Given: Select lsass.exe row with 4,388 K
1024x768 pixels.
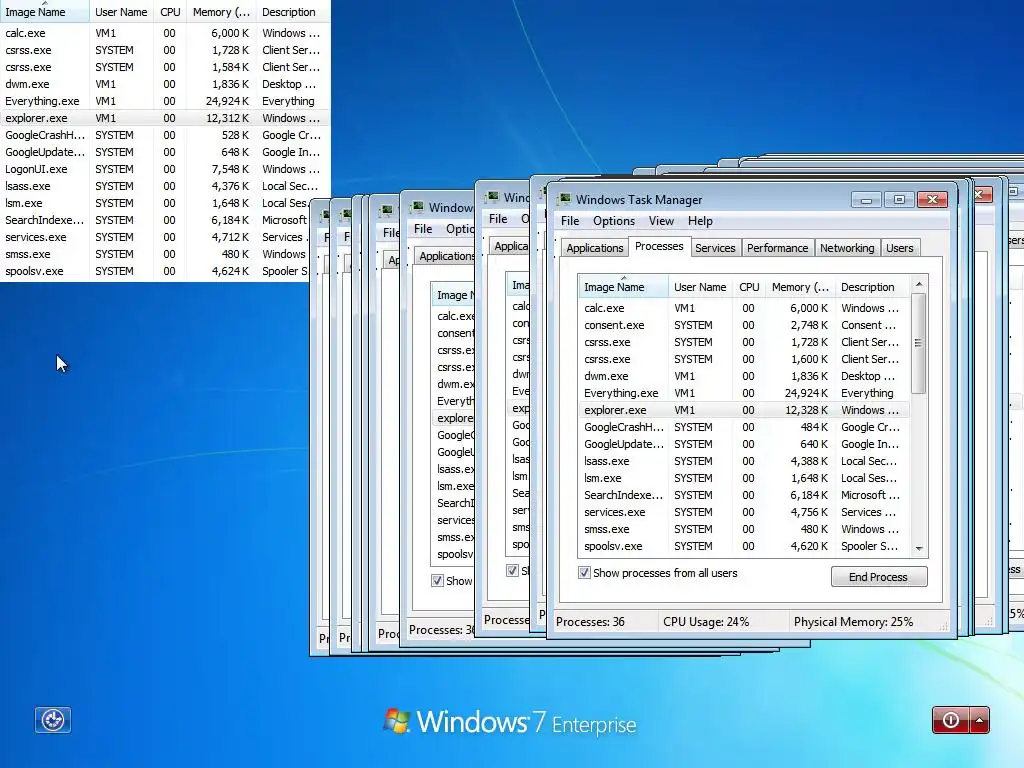Looking at the screenshot, I should [x=743, y=460].
